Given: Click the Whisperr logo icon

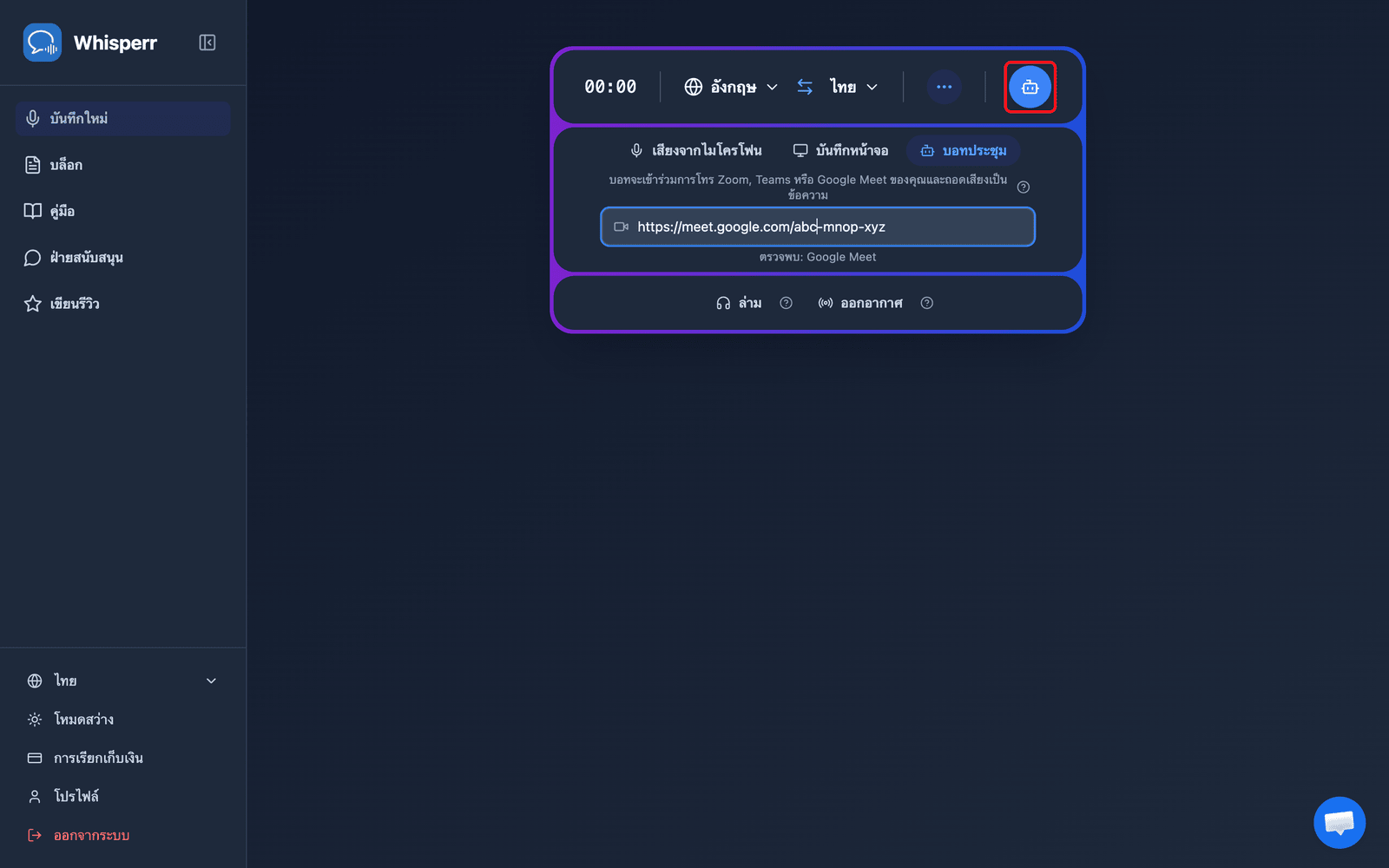Looking at the screenshot, I should pyautogui.click(x=43, y=43).
